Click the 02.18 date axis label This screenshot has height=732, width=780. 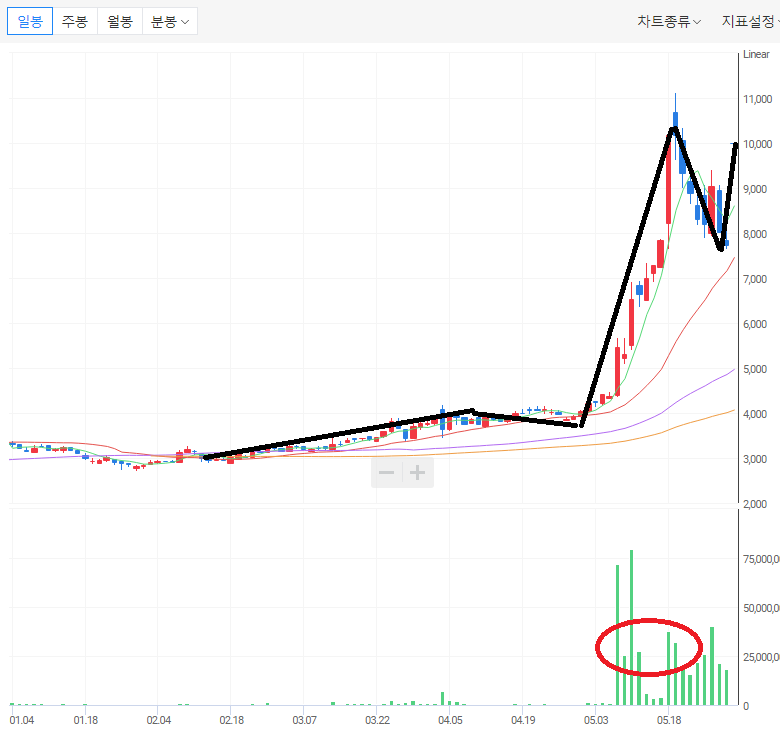231,720
